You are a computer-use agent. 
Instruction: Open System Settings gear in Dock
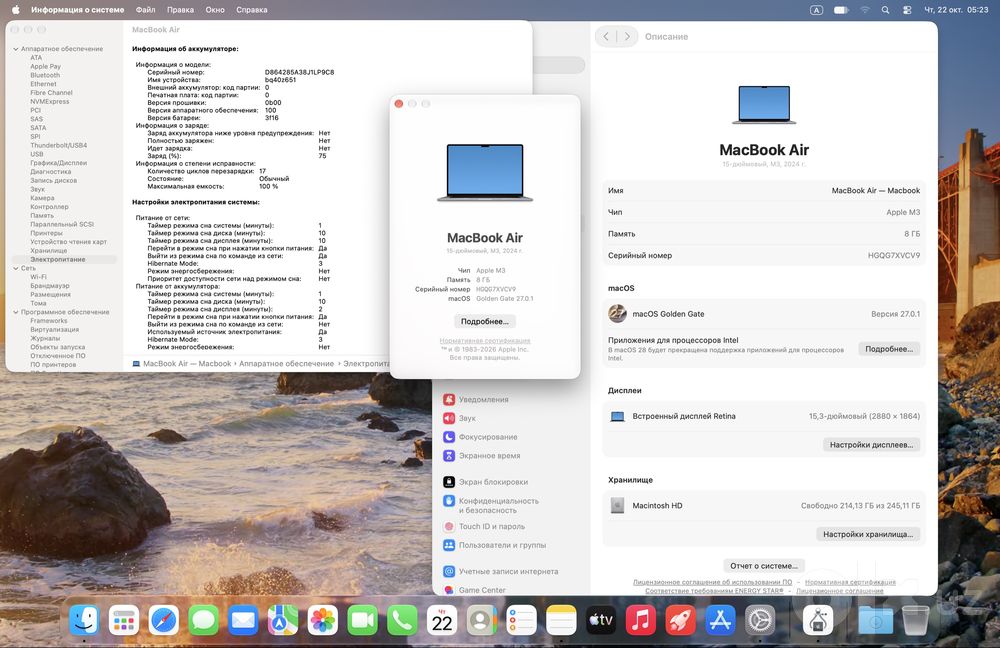tap(760, 619)
